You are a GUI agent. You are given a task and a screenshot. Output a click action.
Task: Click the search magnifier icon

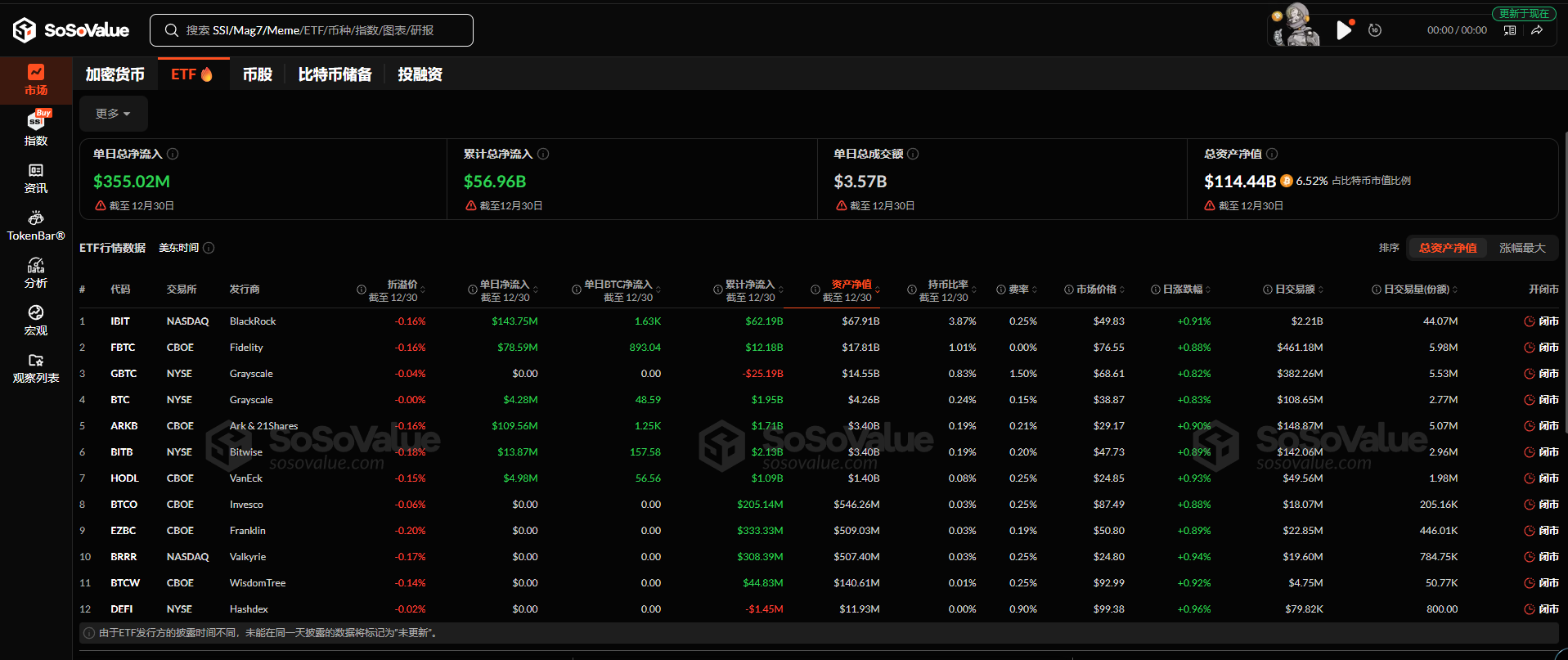172,30
